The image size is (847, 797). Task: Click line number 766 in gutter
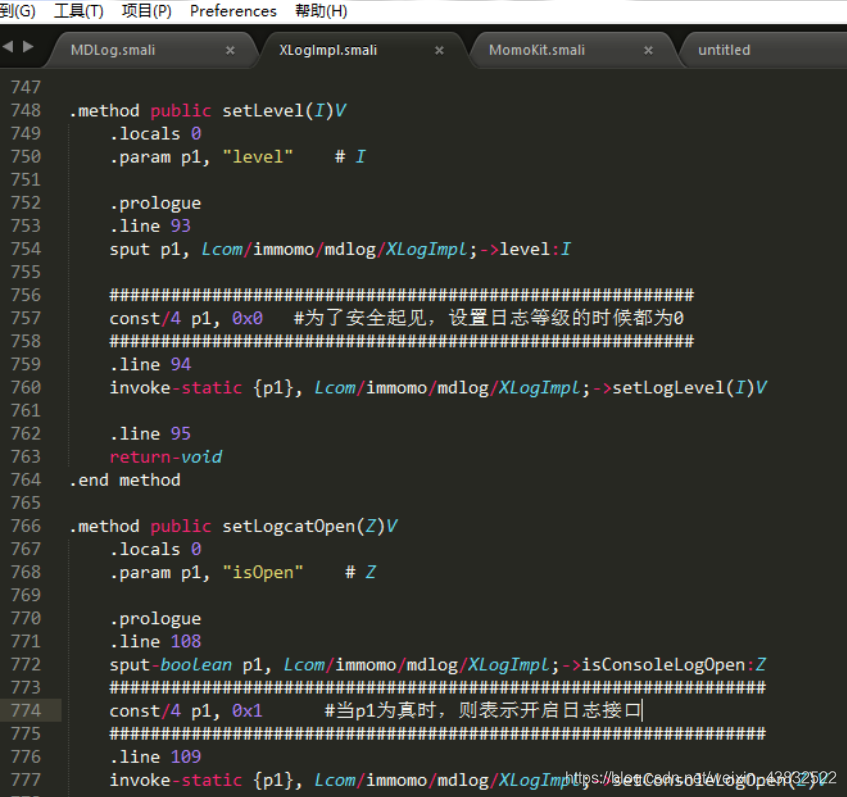pyautogui.click(x=26, y=526)
